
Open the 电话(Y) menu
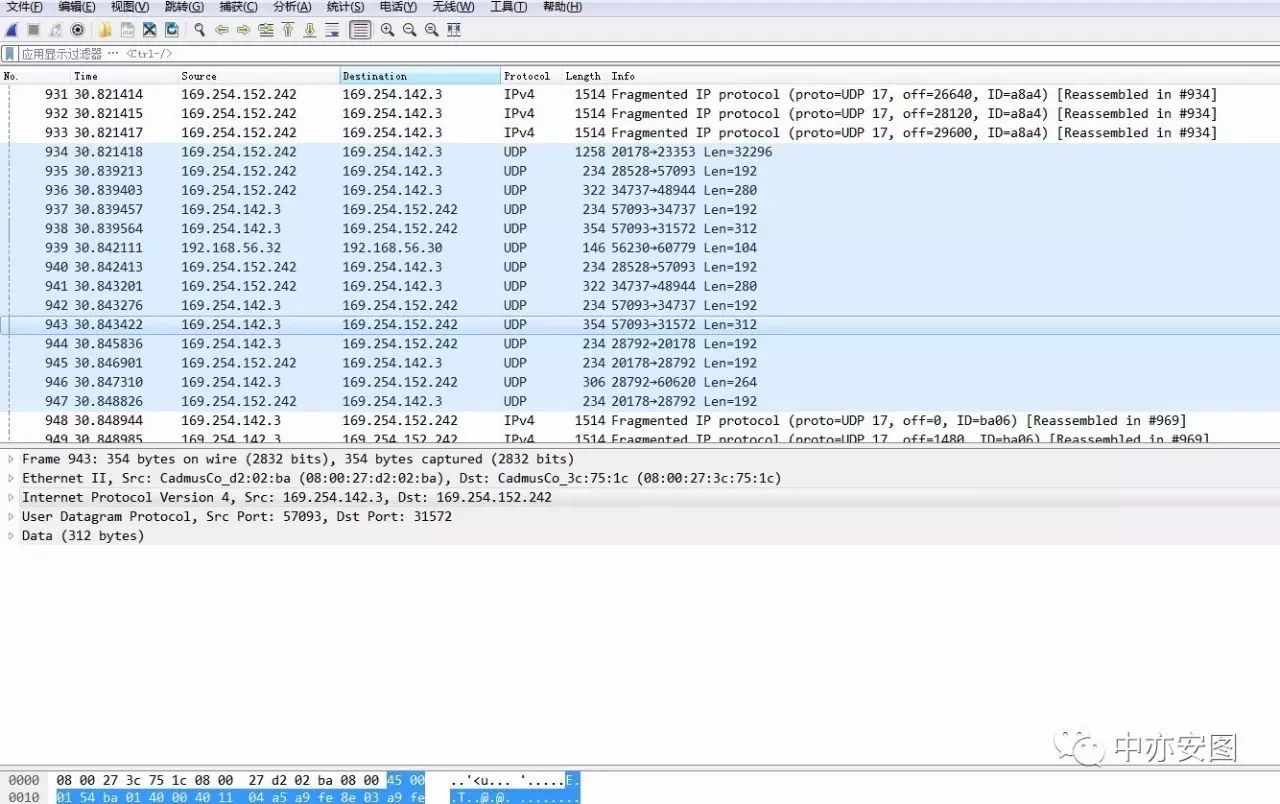398,7
